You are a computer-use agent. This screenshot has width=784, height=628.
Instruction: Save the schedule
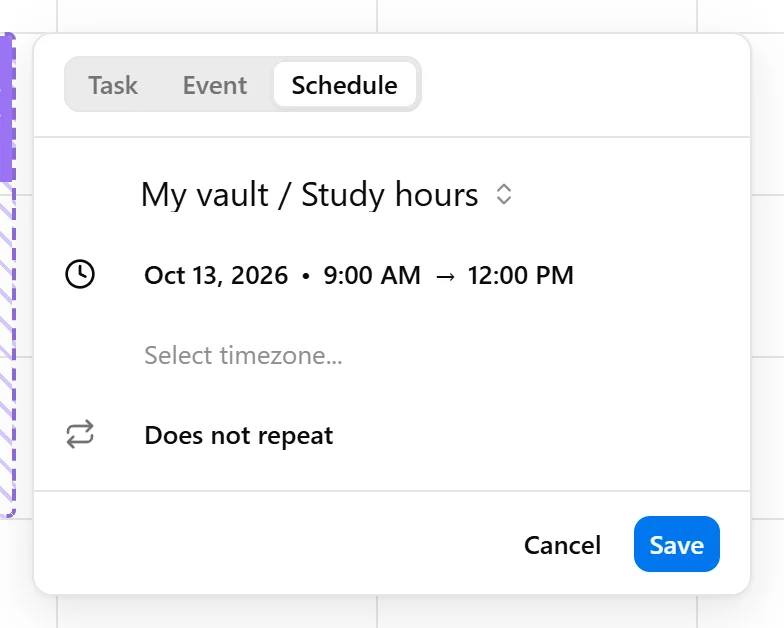[x=676, y=544]
